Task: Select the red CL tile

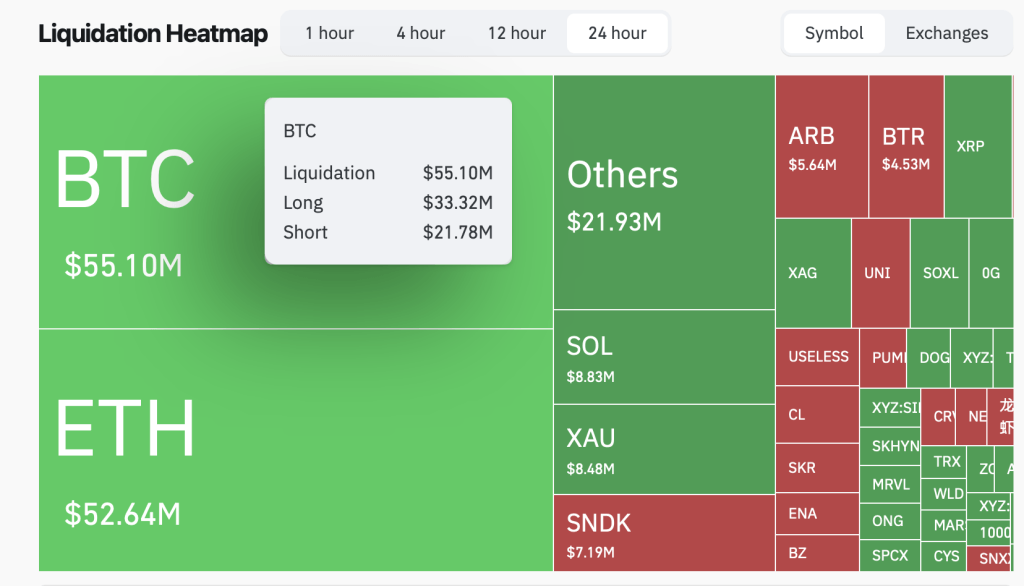Action: click(x=818, y=414)
